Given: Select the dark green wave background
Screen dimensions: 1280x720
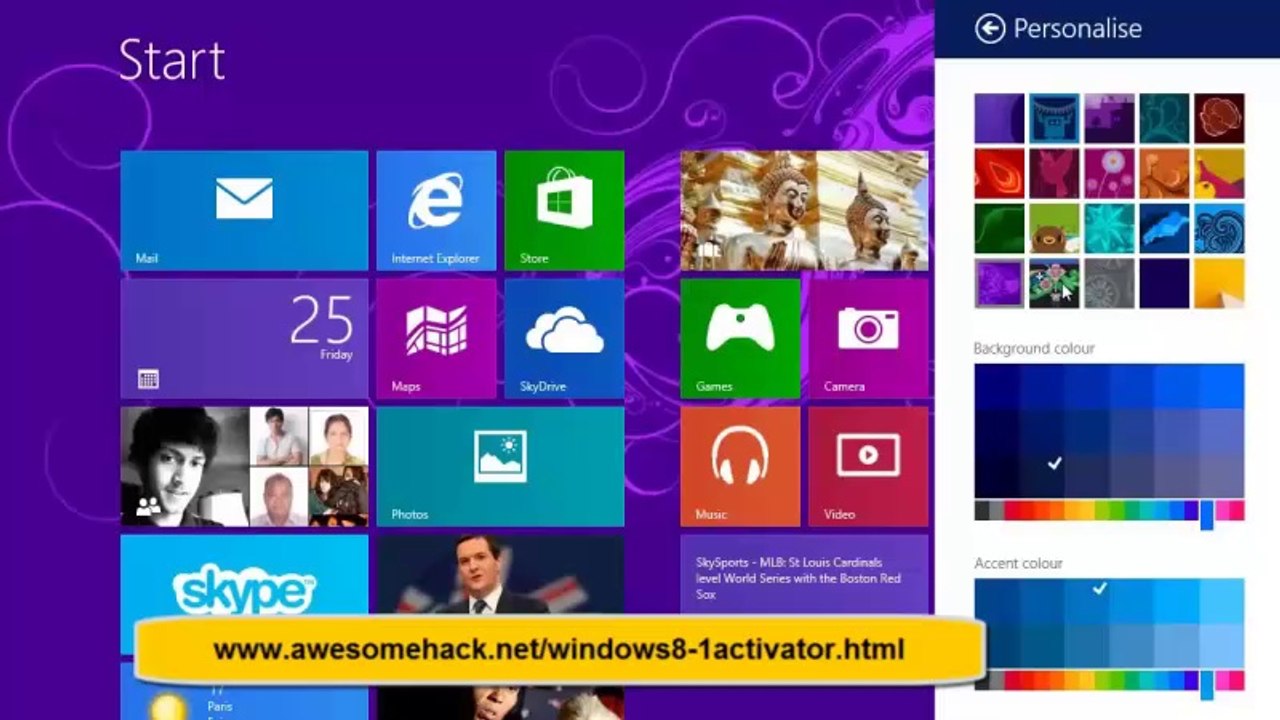Looking at the screenshot, I should [x=1000, y=229].
